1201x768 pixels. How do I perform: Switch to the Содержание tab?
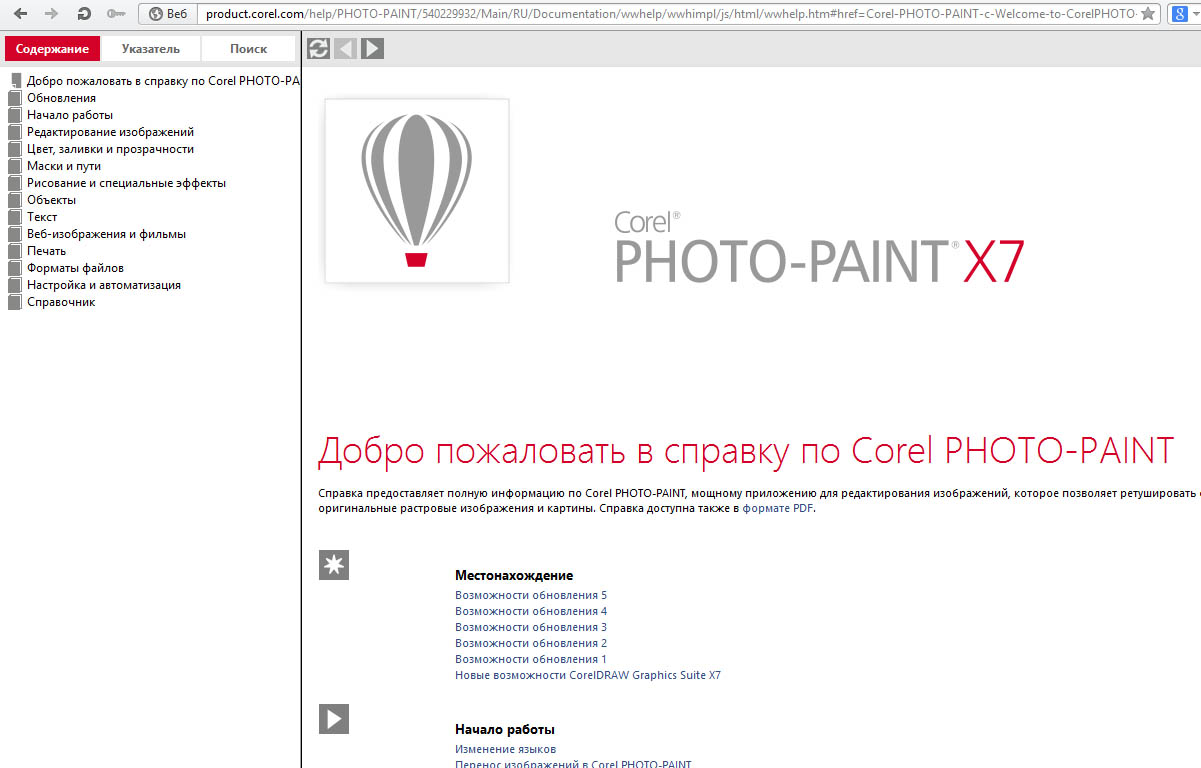click(52, 49)
